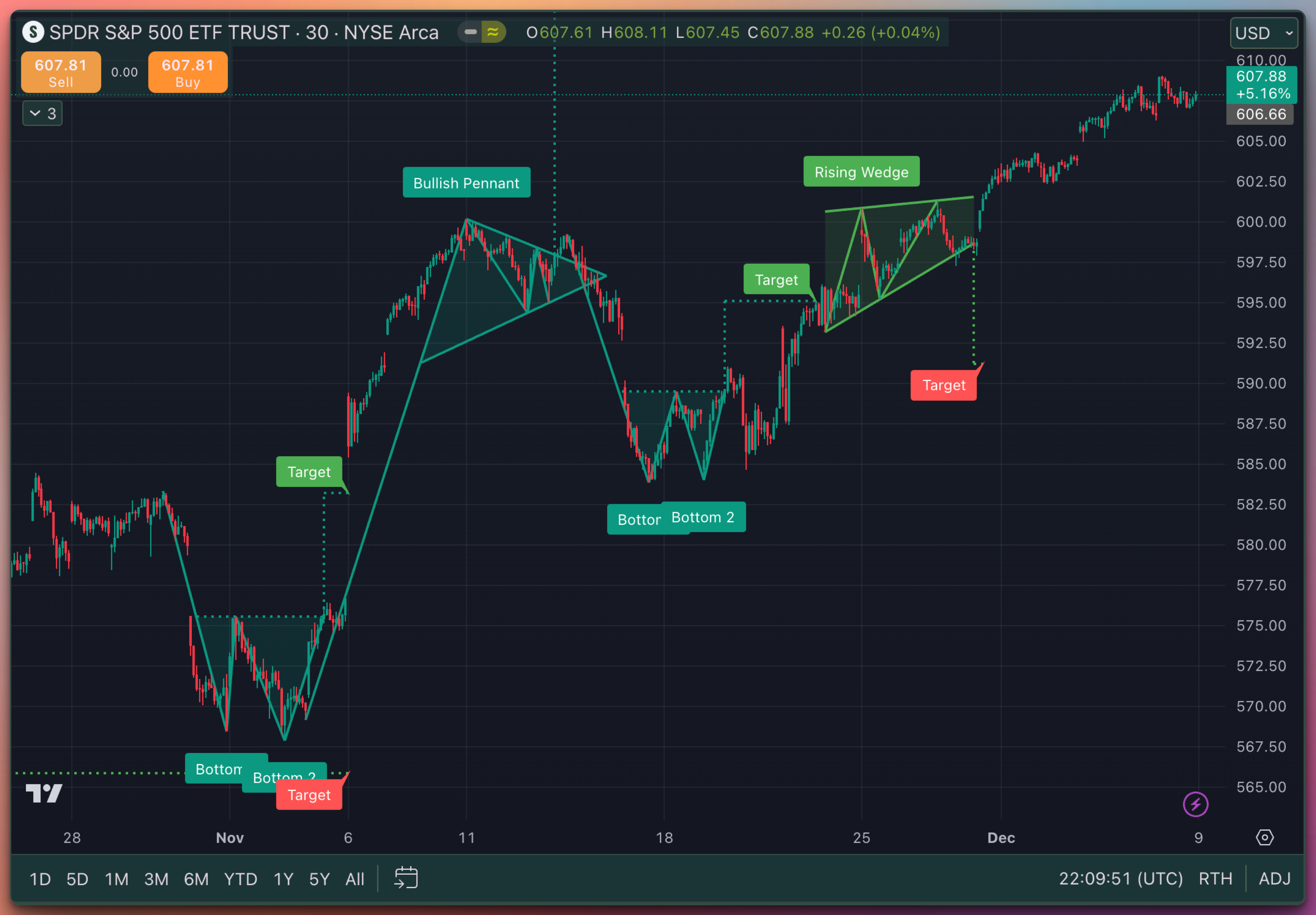This screenshot has width=1316, height=915.
Task: Click the purple lightning flash icon
Action: [x=1195, y=804]
